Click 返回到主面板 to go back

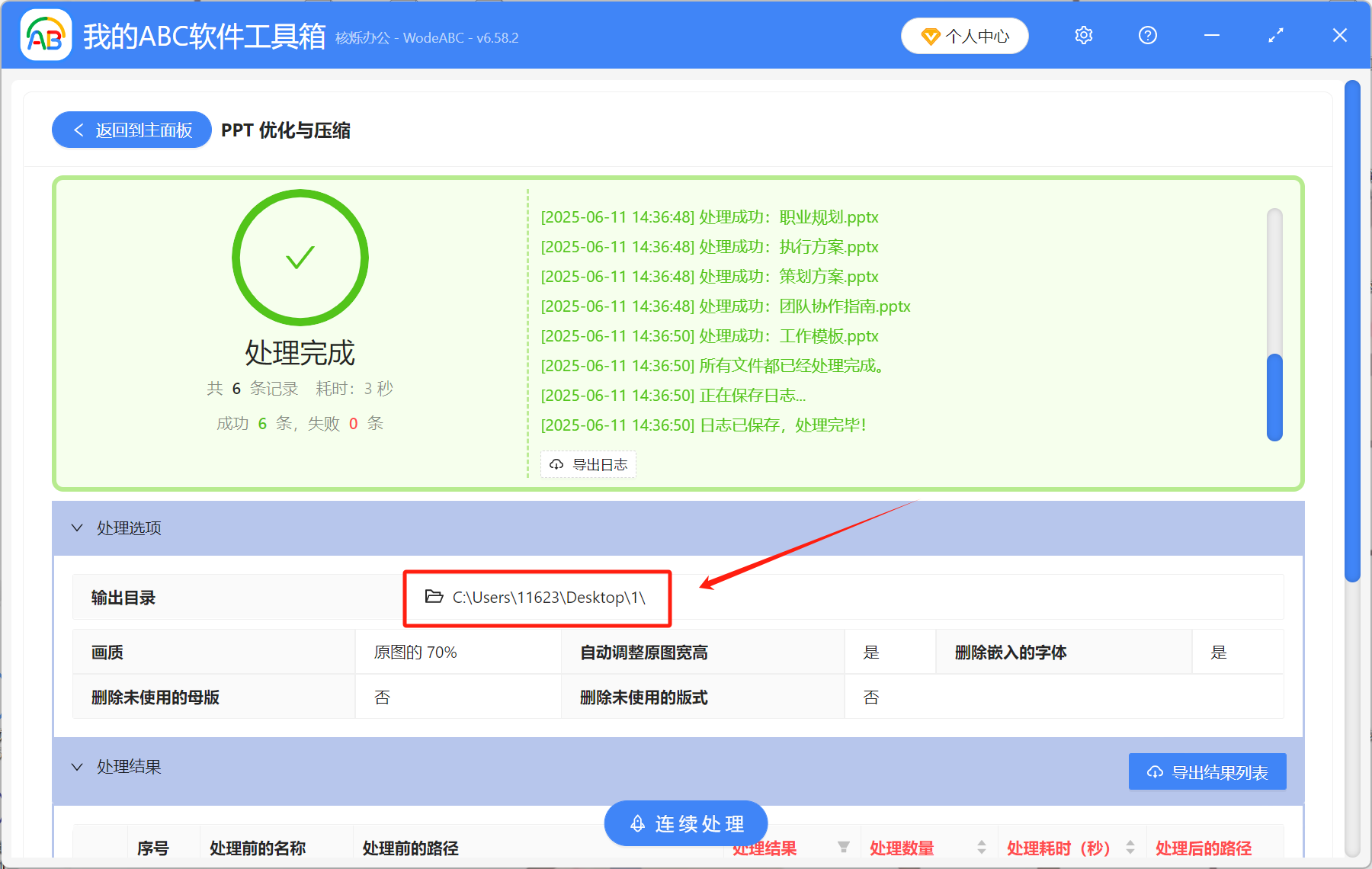point(130,130)
